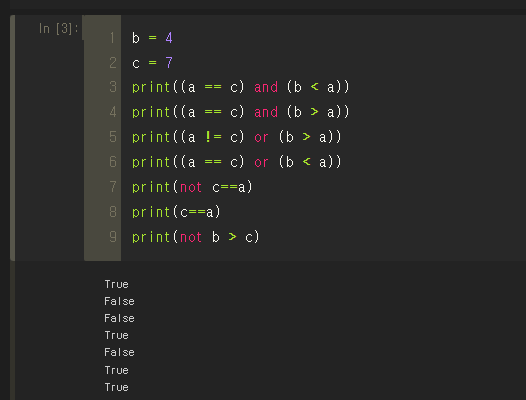Viewport: 526px width, 400px height.
Task: Click code line 5 with 'a != c'
Action: (x=236, y=137)
